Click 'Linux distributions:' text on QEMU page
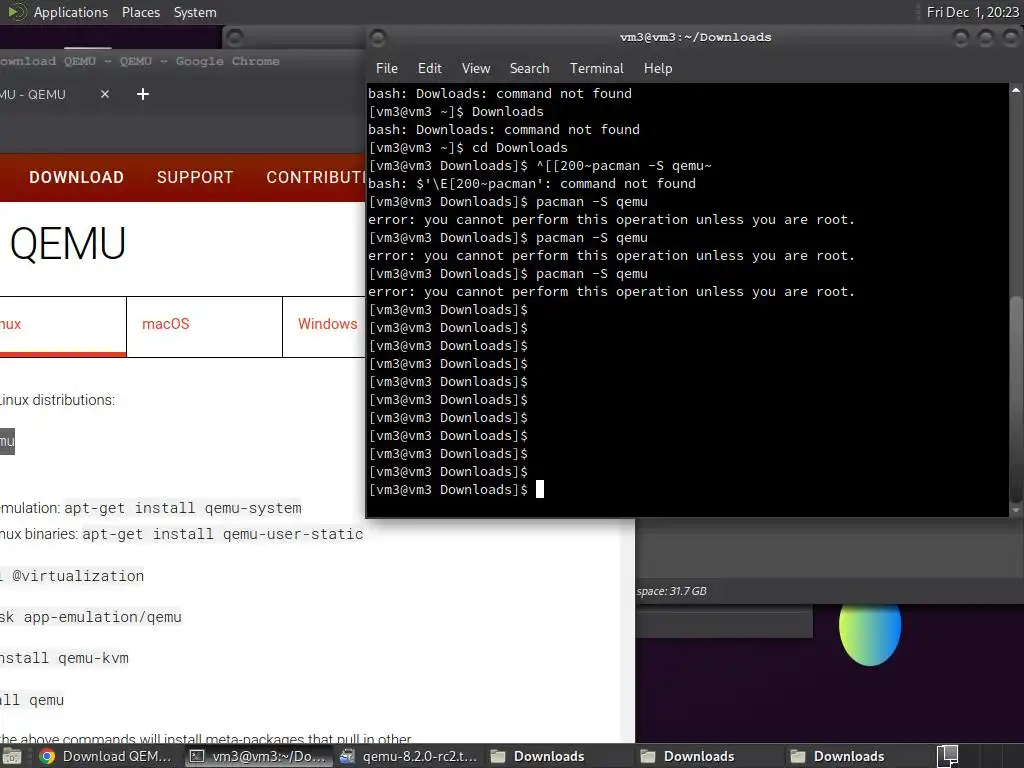The width and height of the screenshot is (1024, 768). click(x=57, y=400)
